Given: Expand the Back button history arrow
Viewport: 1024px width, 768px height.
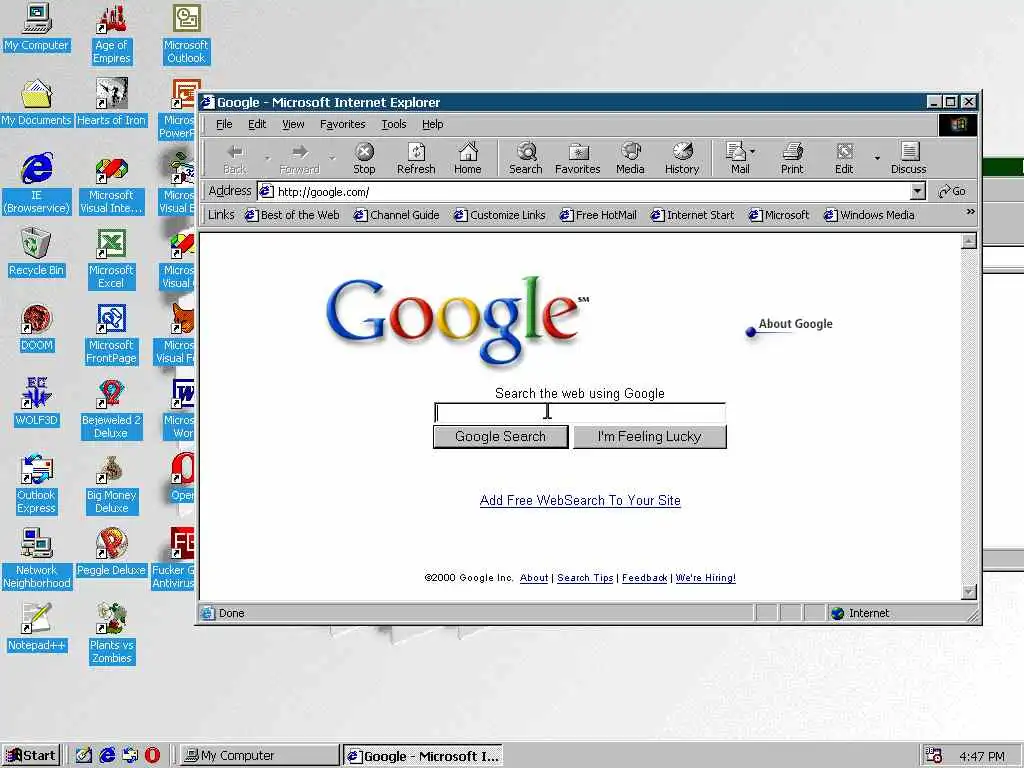Looking at the screenshot, I should click(267, 158).
